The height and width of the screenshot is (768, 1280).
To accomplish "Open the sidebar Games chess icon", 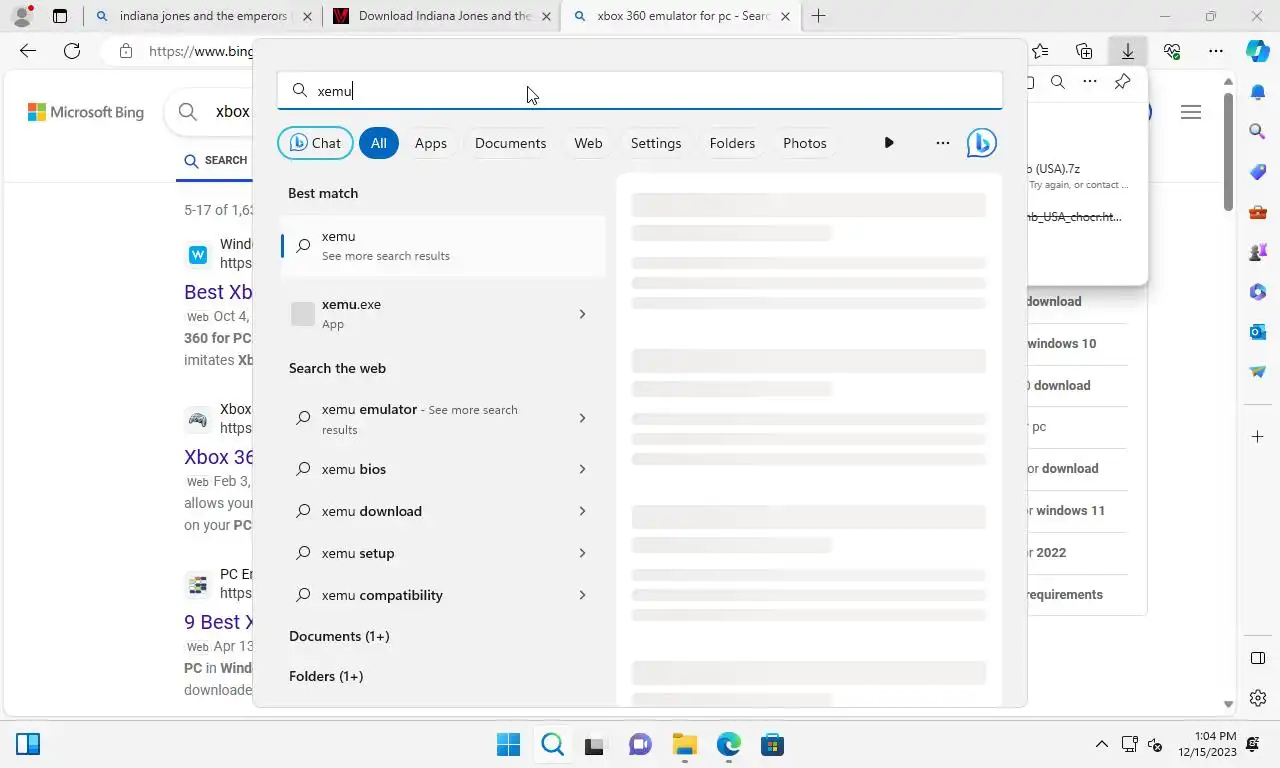I will tap(1258, 252).
